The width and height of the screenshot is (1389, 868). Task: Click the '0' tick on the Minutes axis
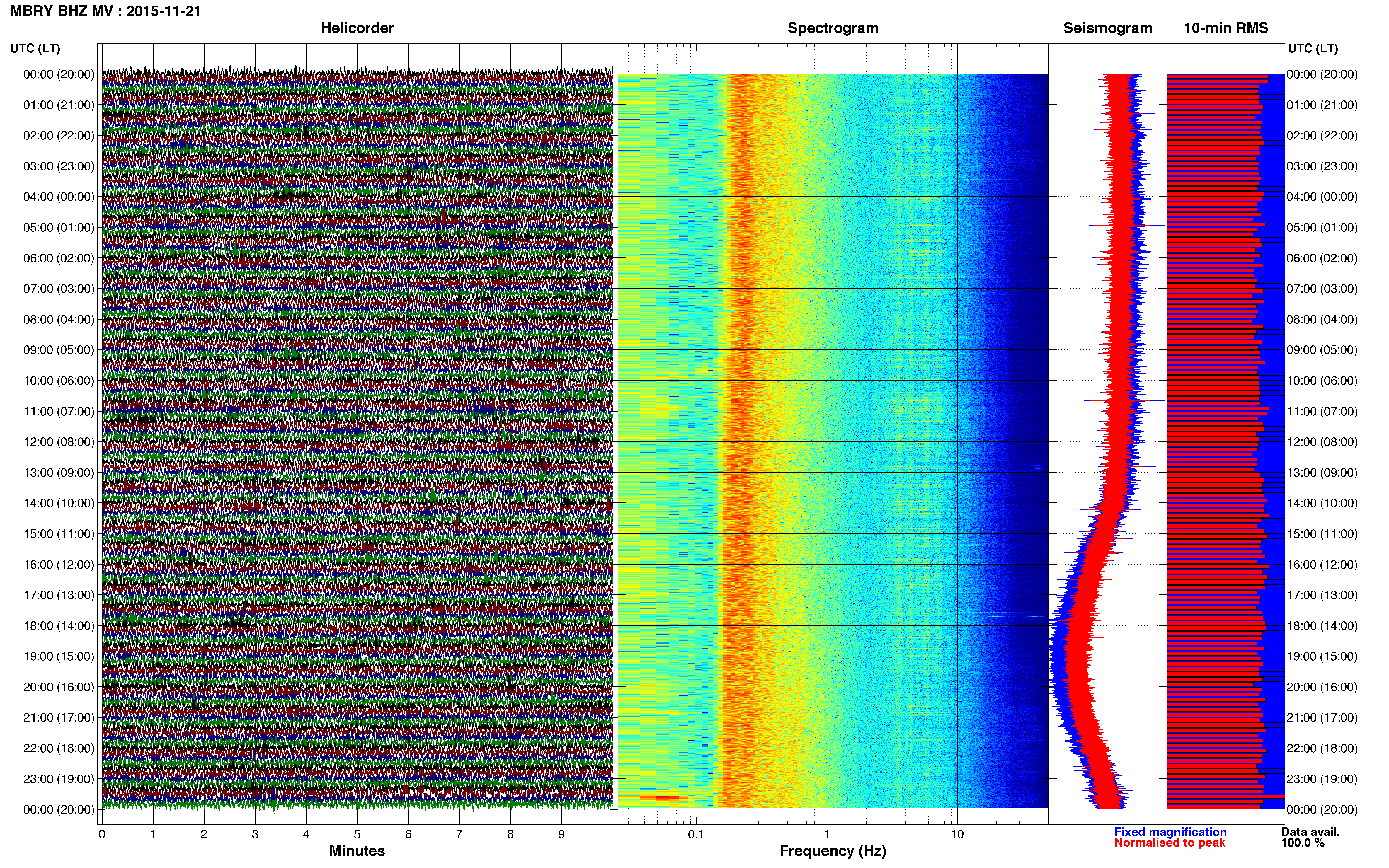click(x=102, y=835)
